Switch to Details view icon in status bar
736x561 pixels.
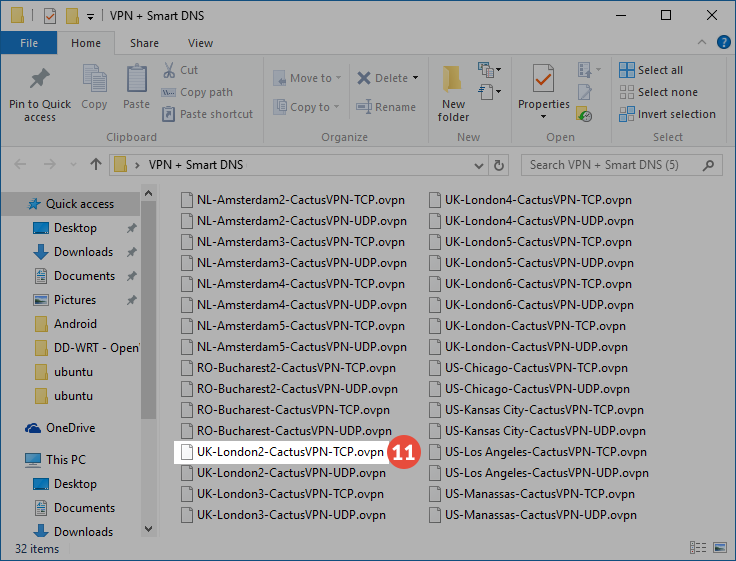(698, 547)
